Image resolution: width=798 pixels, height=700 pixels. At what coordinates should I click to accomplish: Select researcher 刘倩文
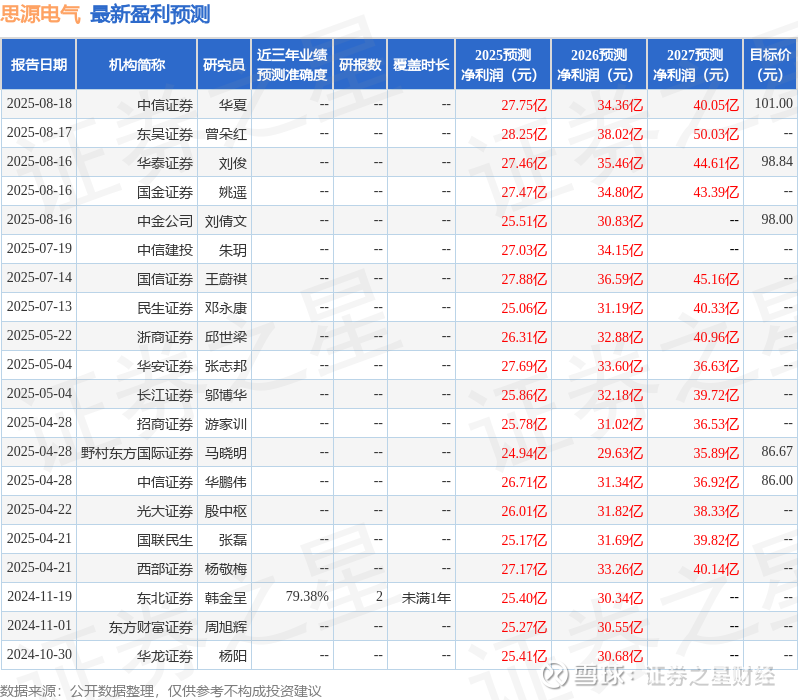coord(225,221)
